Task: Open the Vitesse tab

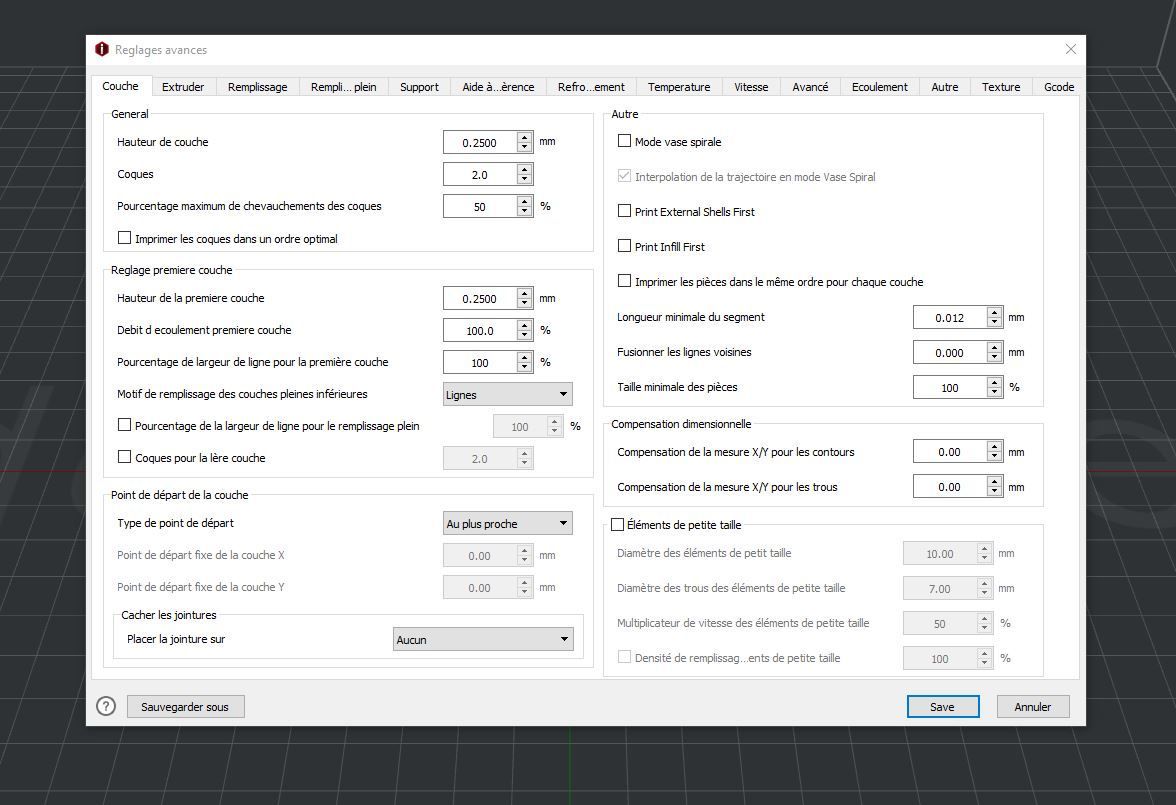Action: [x=751, y=87]
